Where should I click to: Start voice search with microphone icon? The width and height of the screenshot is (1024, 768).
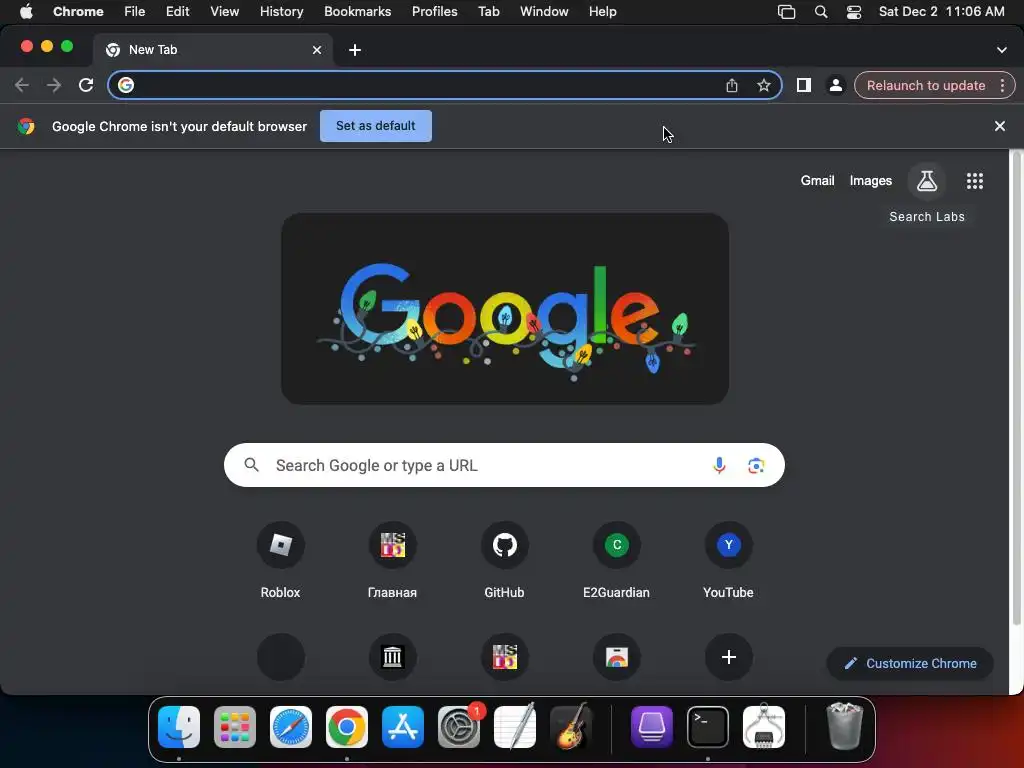(x=719, y=465)
